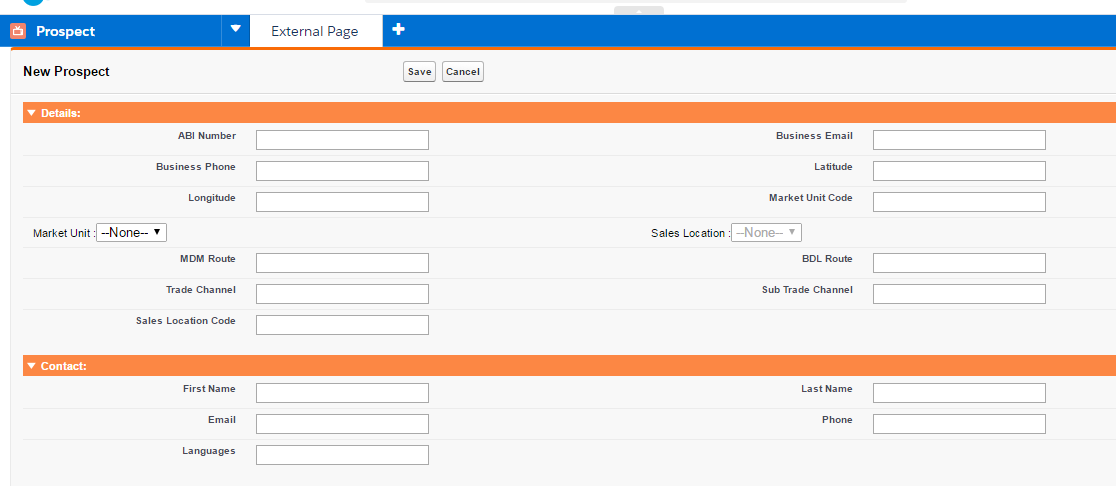Image resolution: width=1116 pixels, height=486 pixels.
Task: Click into the Longitude field
Action: click(x=342, y=201)
